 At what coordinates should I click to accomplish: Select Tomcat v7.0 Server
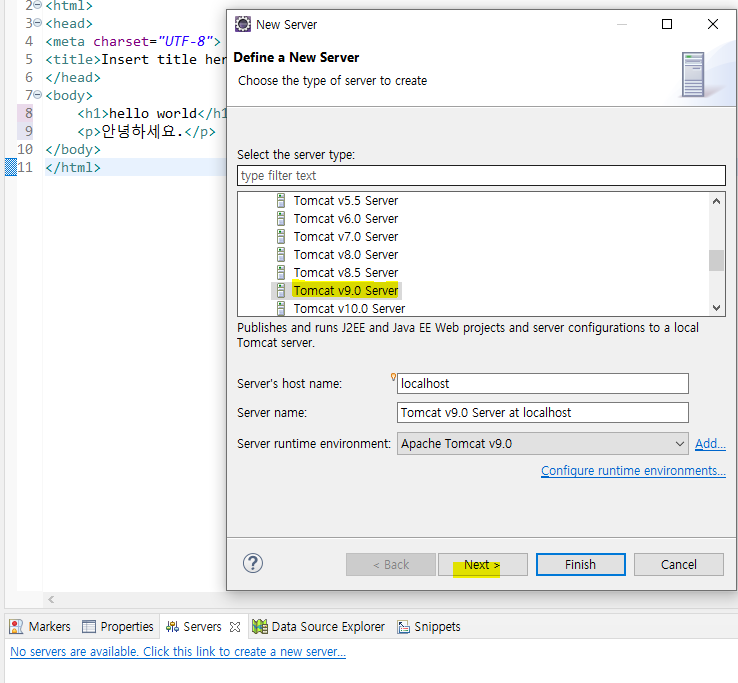tap(345, 236)
